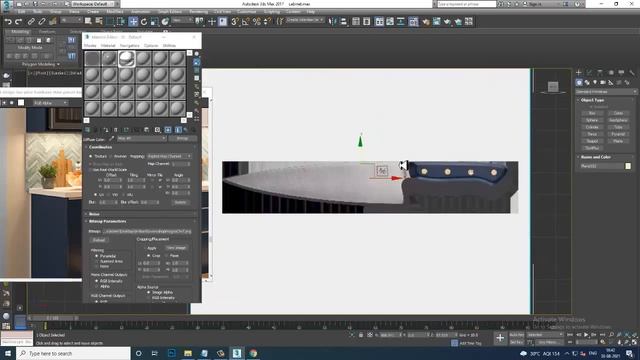Open the Create tab plus icon
Screen dimensions: 640x360
coord(579,72)
